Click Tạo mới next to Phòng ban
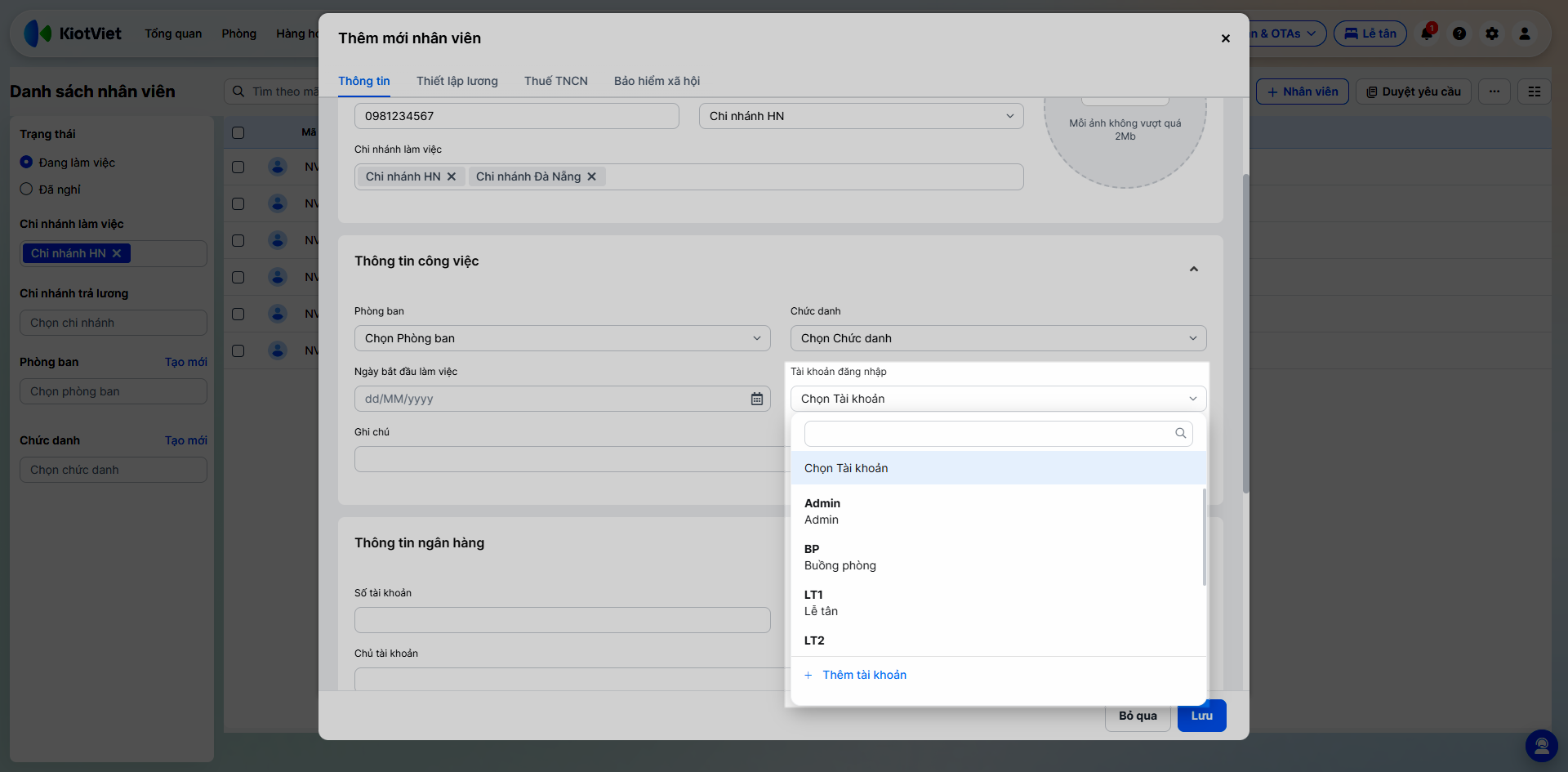 pyautogui.click(x=186, y=362)
